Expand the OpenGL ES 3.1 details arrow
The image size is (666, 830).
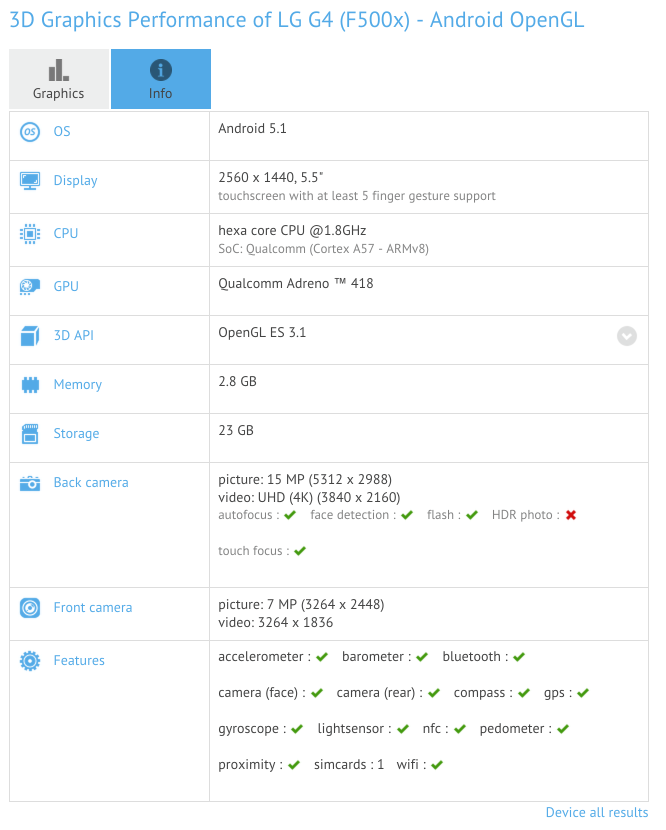(627, 336)
